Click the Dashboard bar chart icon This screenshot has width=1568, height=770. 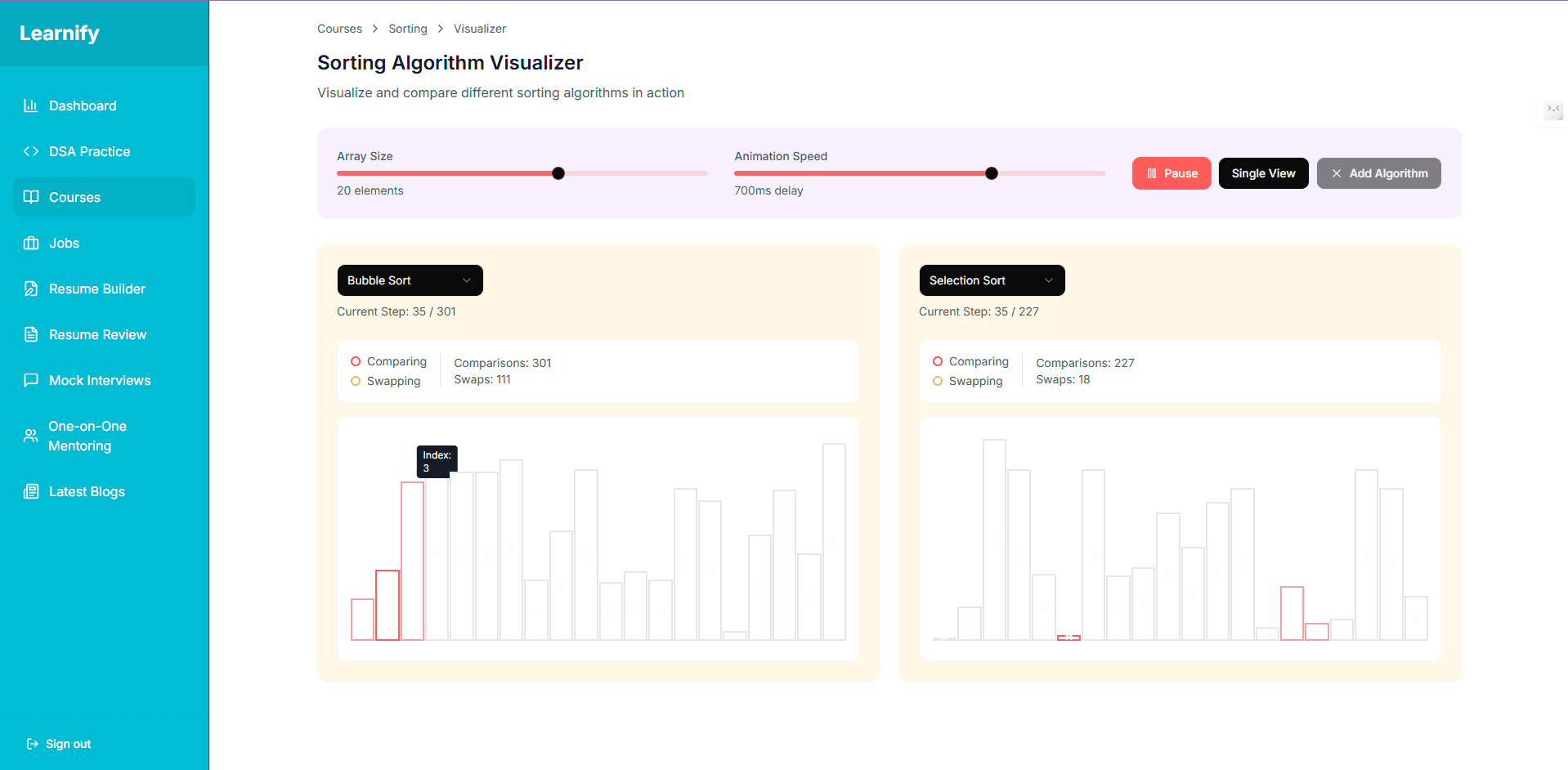click(31, 105)
